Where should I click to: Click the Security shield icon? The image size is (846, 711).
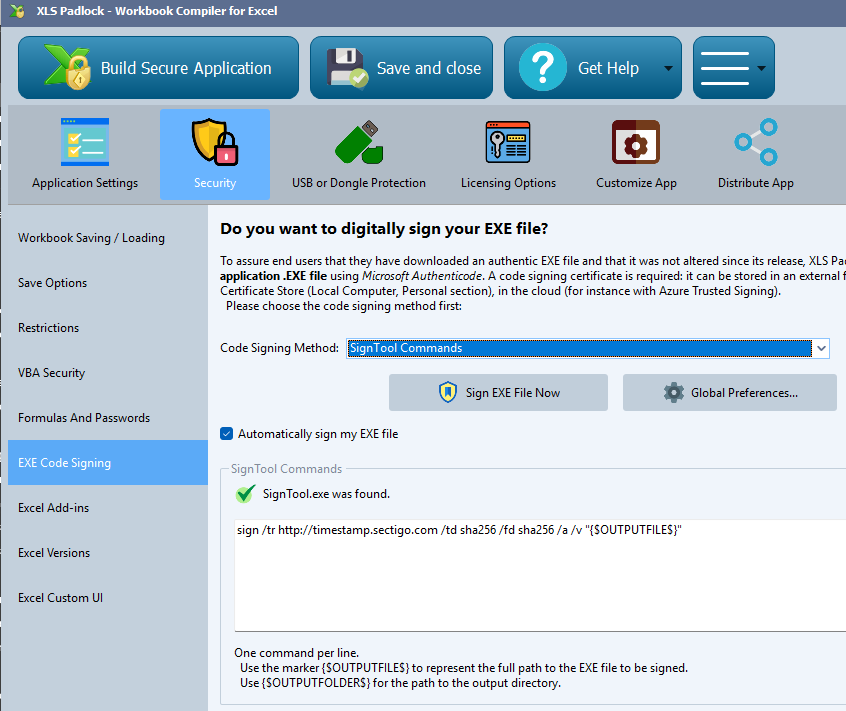pos(214,141)
